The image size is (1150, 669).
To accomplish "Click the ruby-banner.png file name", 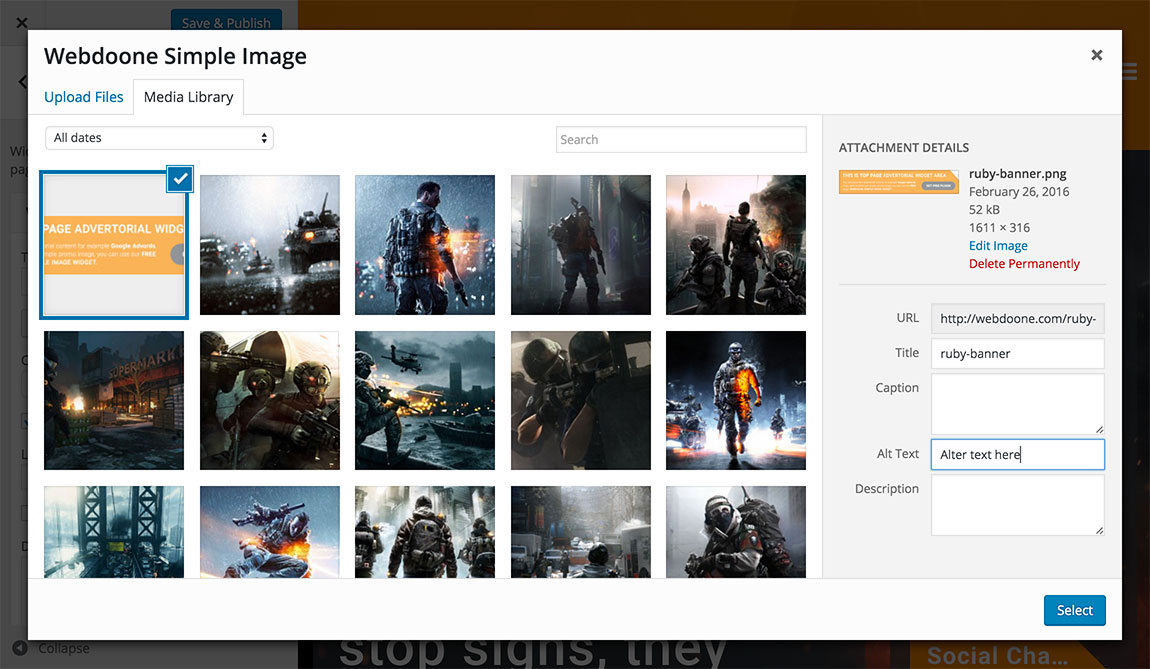I will click(1017, 174).
